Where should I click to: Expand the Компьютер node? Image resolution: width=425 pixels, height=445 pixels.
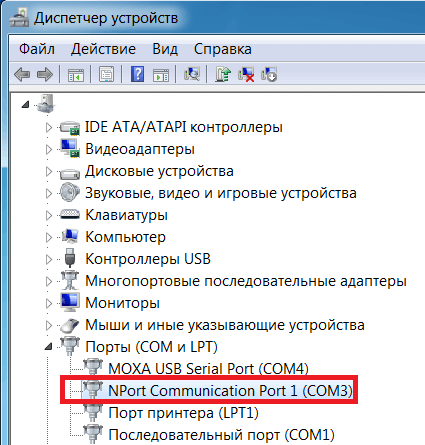click(49, 237)
